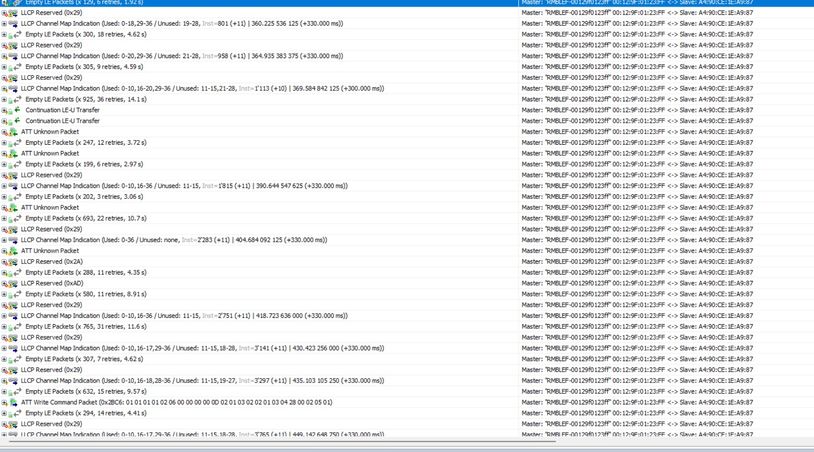814x452 pixels.
Task: Select Empty LE Packets x 632, 15 retries
Action: click(86, 392)
